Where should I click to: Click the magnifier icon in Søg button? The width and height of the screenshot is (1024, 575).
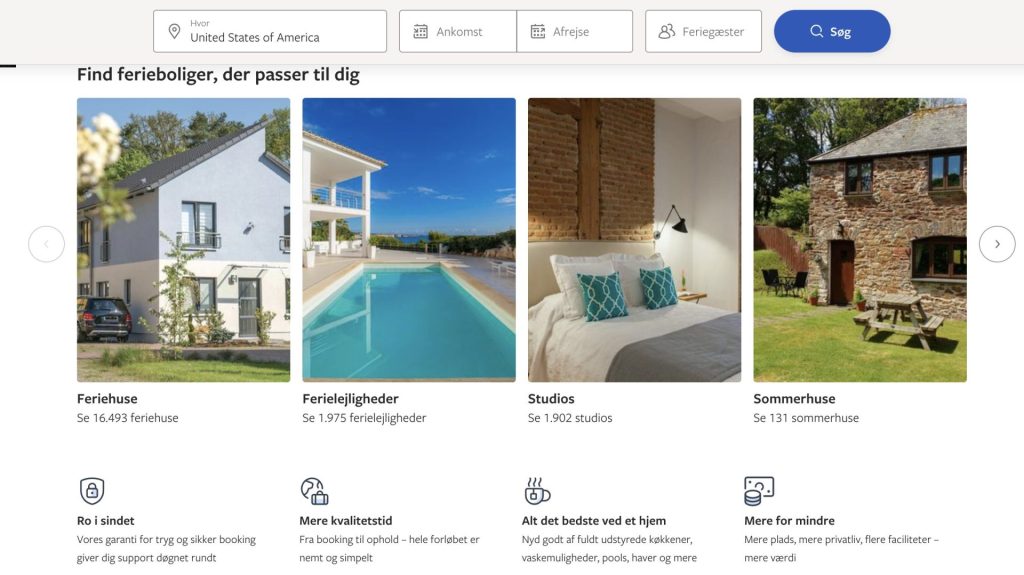816,31
